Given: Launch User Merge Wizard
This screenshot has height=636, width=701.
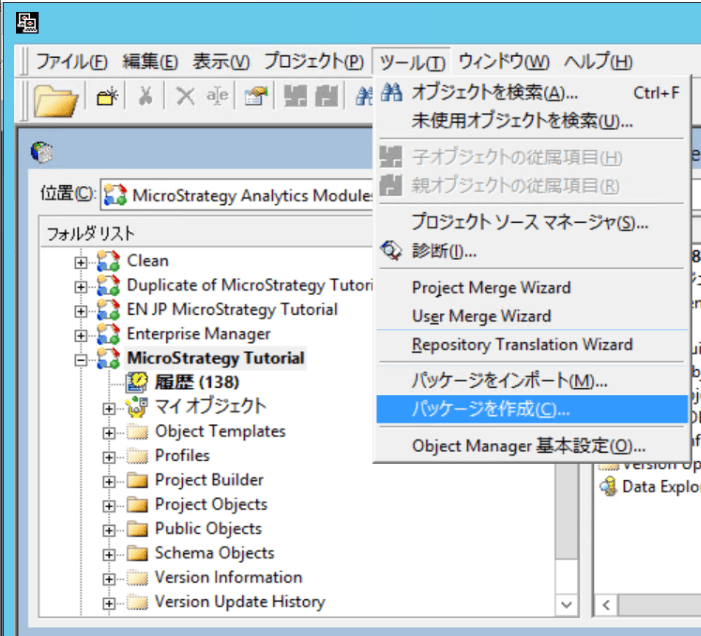Looking at the screenshot, I should pos(532,316).
